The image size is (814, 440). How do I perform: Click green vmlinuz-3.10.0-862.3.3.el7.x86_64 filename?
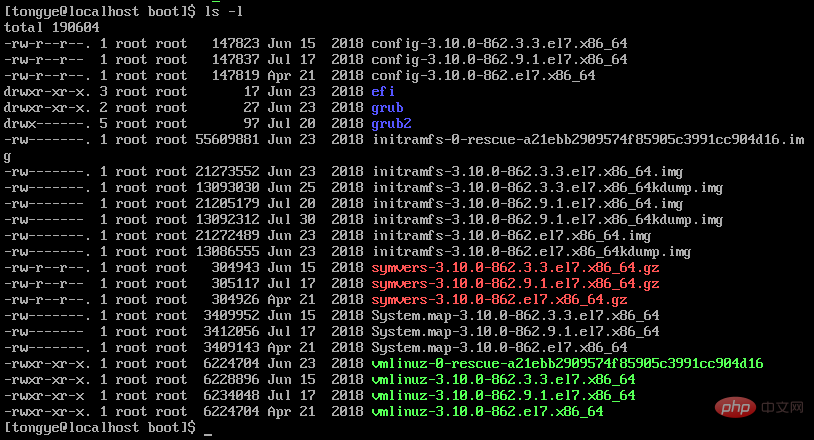pyautogui.click(x=504, y=380)
